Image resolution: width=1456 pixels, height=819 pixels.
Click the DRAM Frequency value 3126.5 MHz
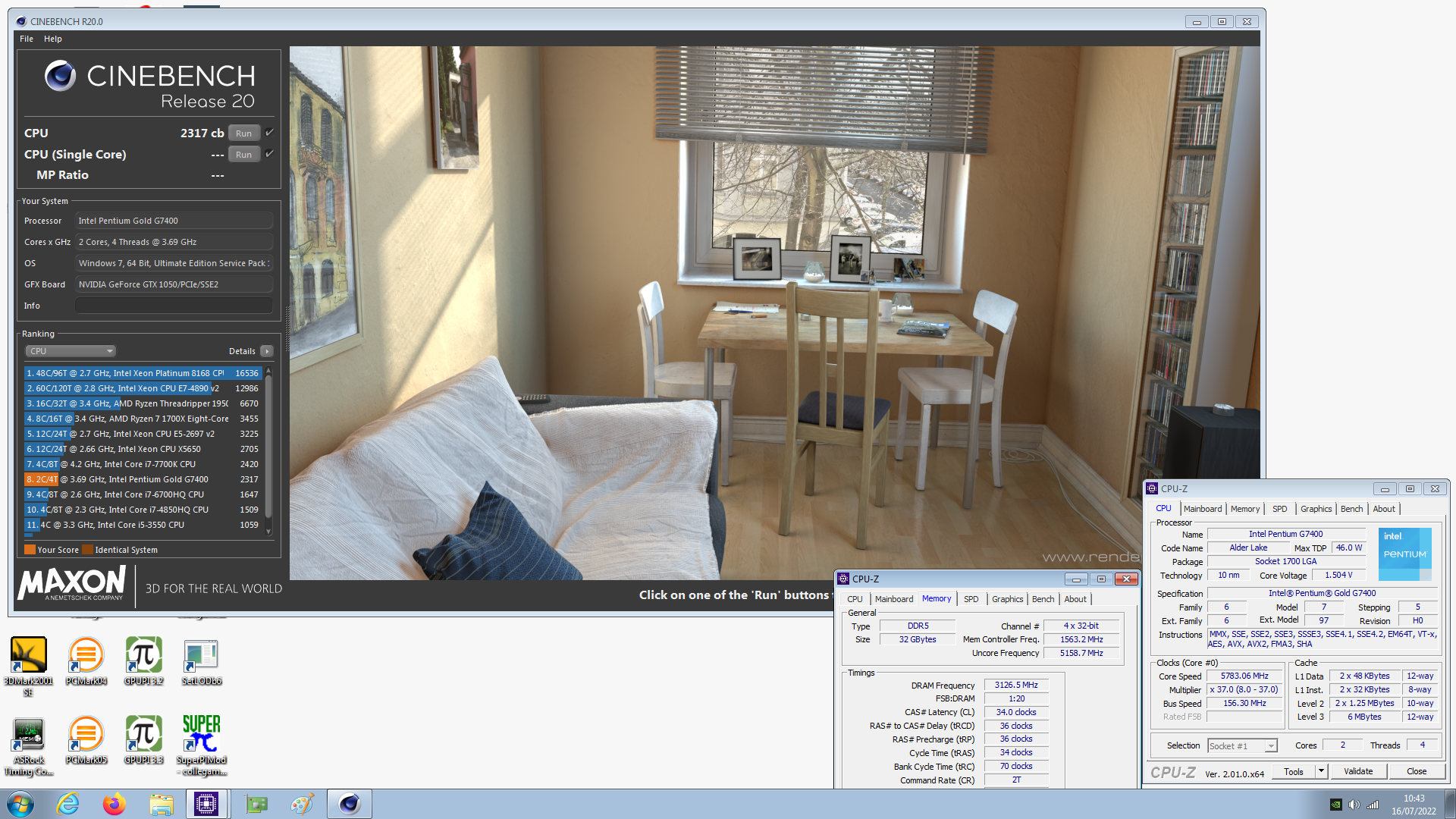pos(1016,685)
